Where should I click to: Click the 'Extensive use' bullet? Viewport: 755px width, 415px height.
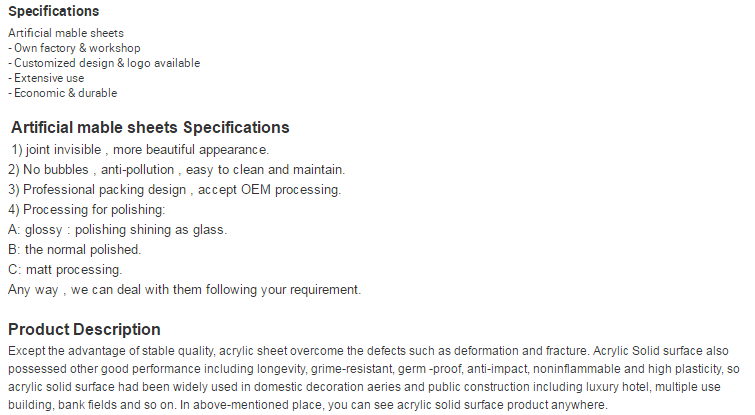coord(46,78)
